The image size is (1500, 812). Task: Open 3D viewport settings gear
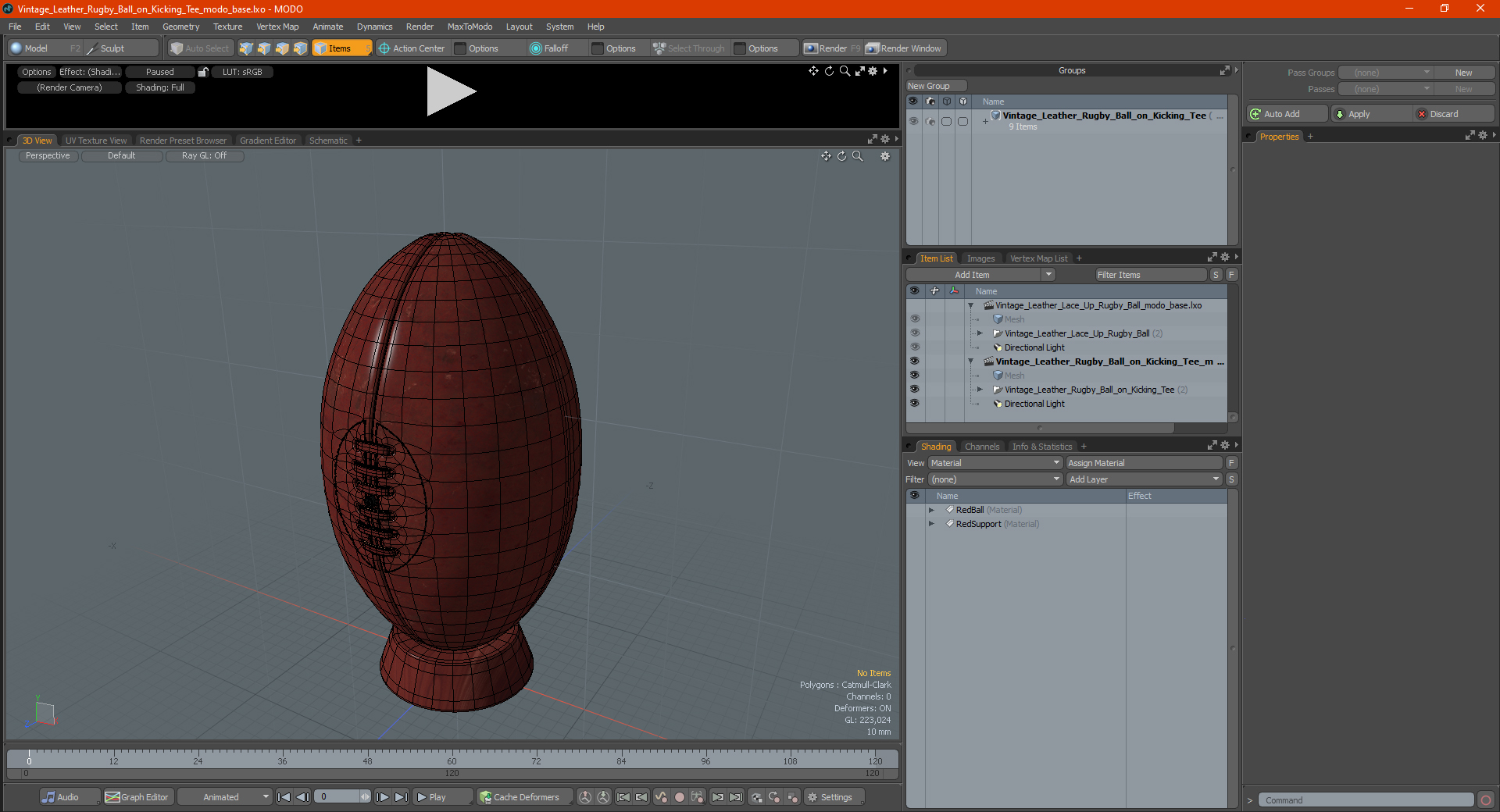(x=885, y=156)
